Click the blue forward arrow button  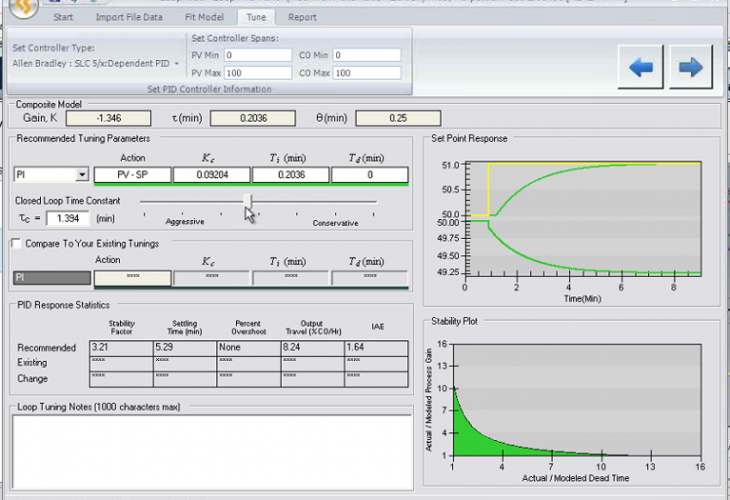691,67
